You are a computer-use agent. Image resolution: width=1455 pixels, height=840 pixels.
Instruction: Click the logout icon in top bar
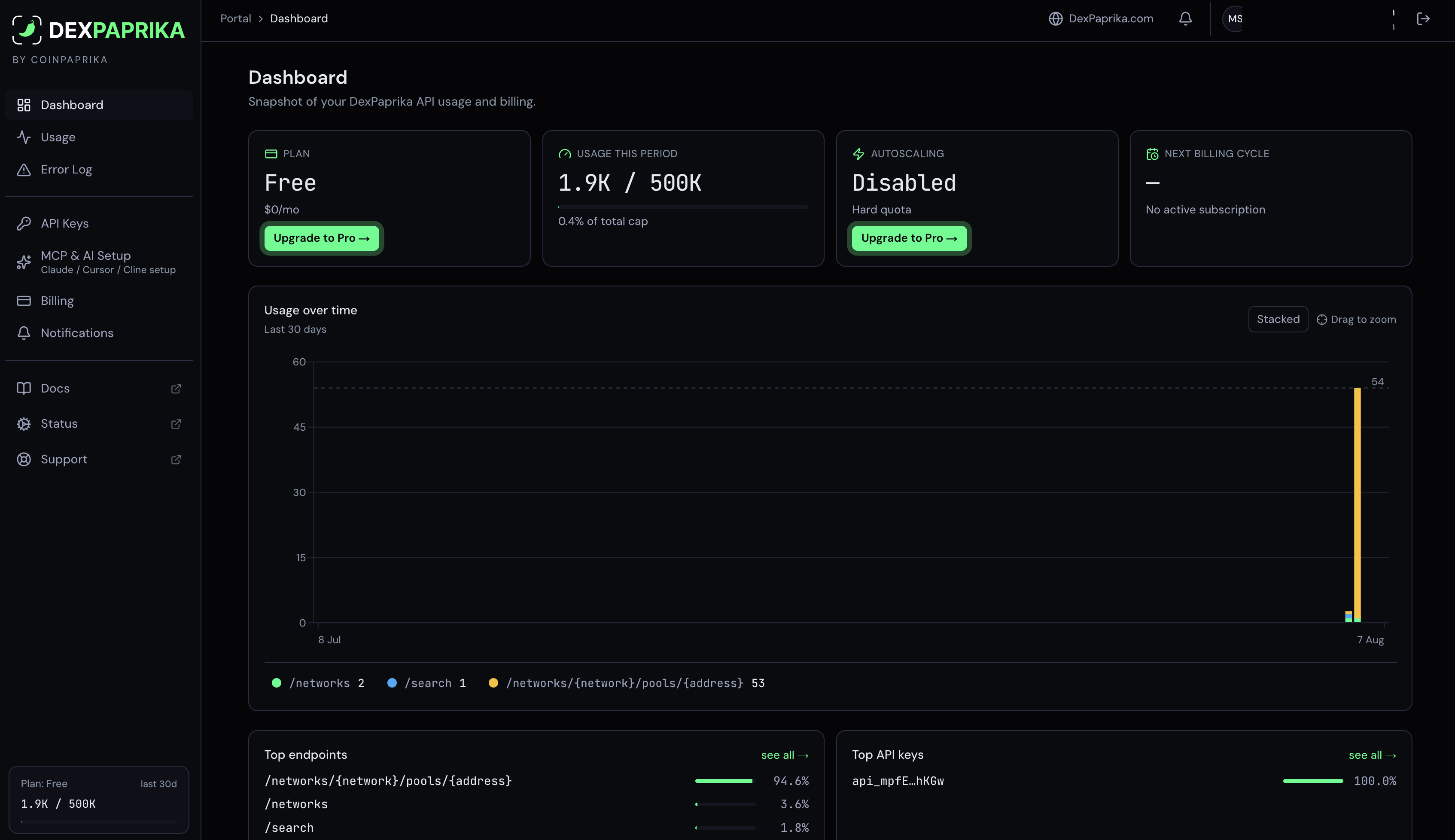coord(1423,19)
